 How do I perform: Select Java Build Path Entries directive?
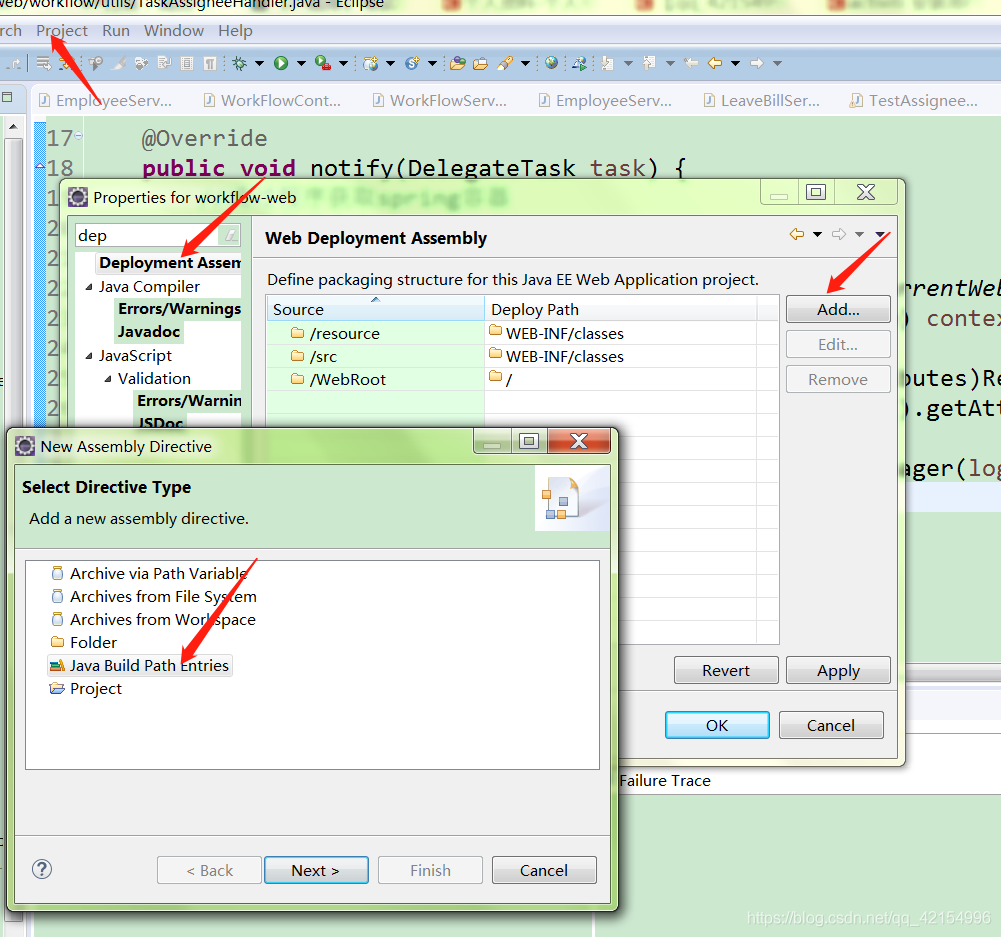pyautogui.click(x=140, y=665)
